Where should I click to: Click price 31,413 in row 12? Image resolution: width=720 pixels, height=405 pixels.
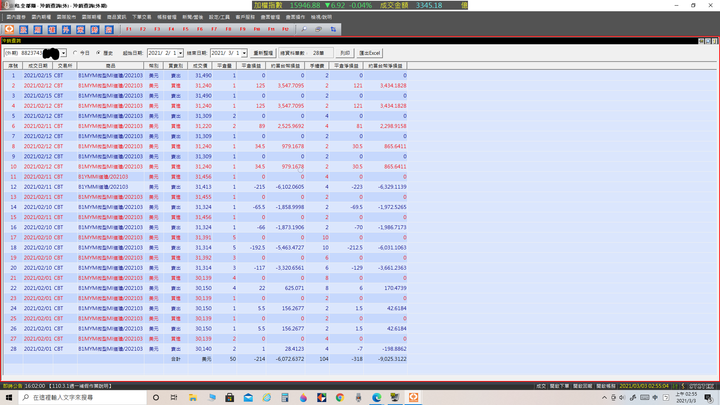pyautogui.click(x=203, y=187)
